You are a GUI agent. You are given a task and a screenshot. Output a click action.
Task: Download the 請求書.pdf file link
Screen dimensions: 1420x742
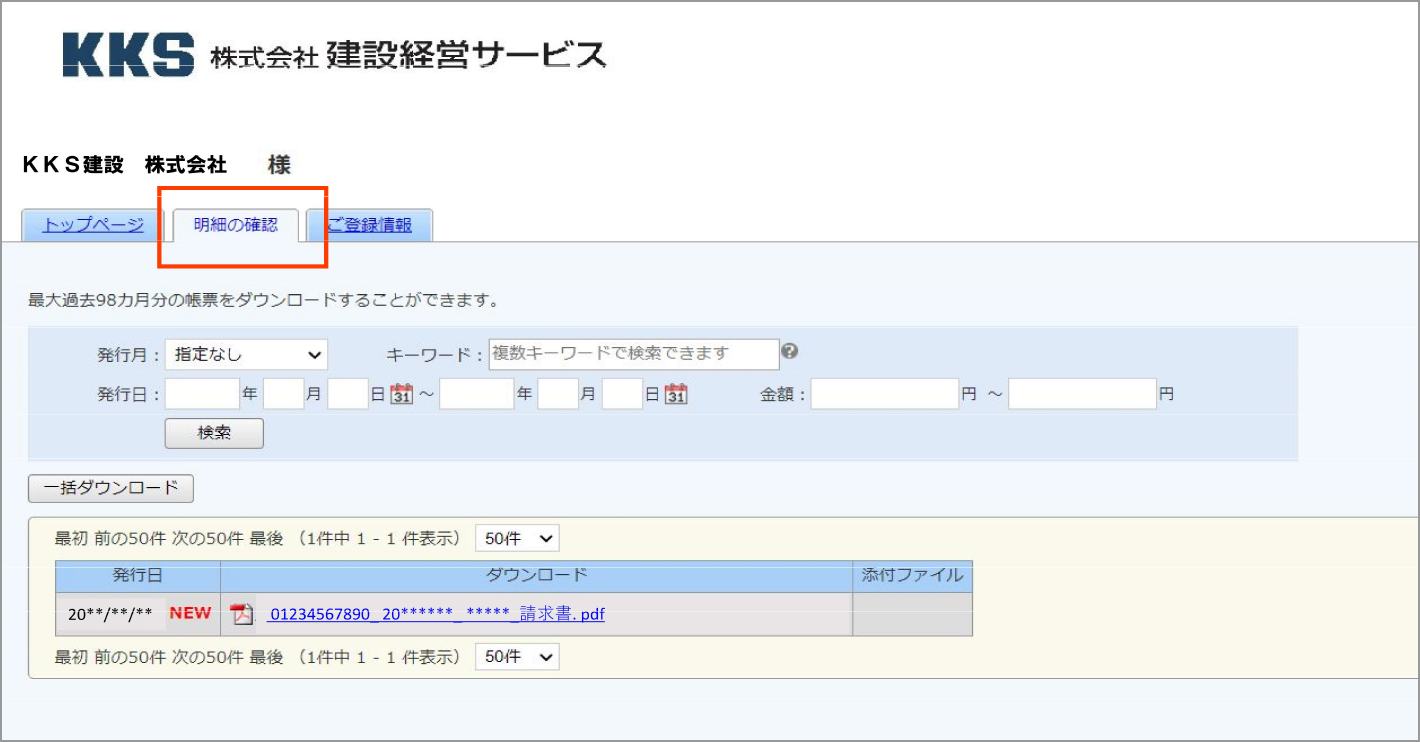(x=437, y=614)
